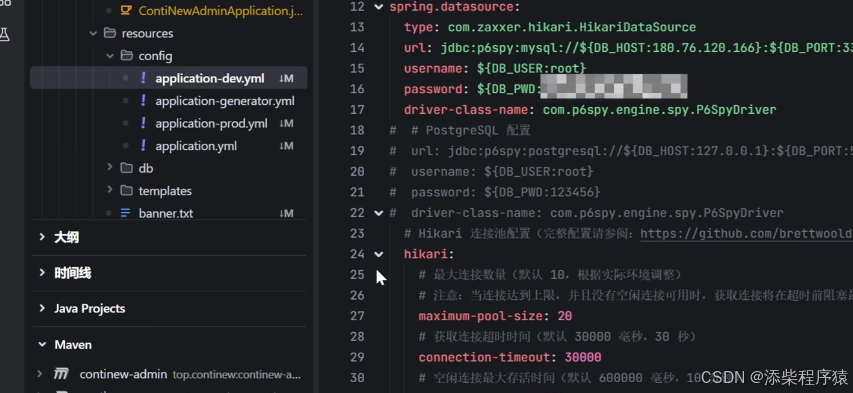853x393 pixels.
Task: Expand the db folder chevron
Action: coord(110,168)
